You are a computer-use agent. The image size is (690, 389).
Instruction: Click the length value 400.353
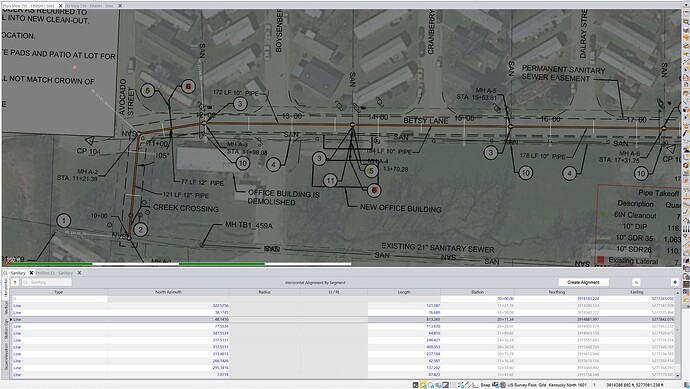433,347
